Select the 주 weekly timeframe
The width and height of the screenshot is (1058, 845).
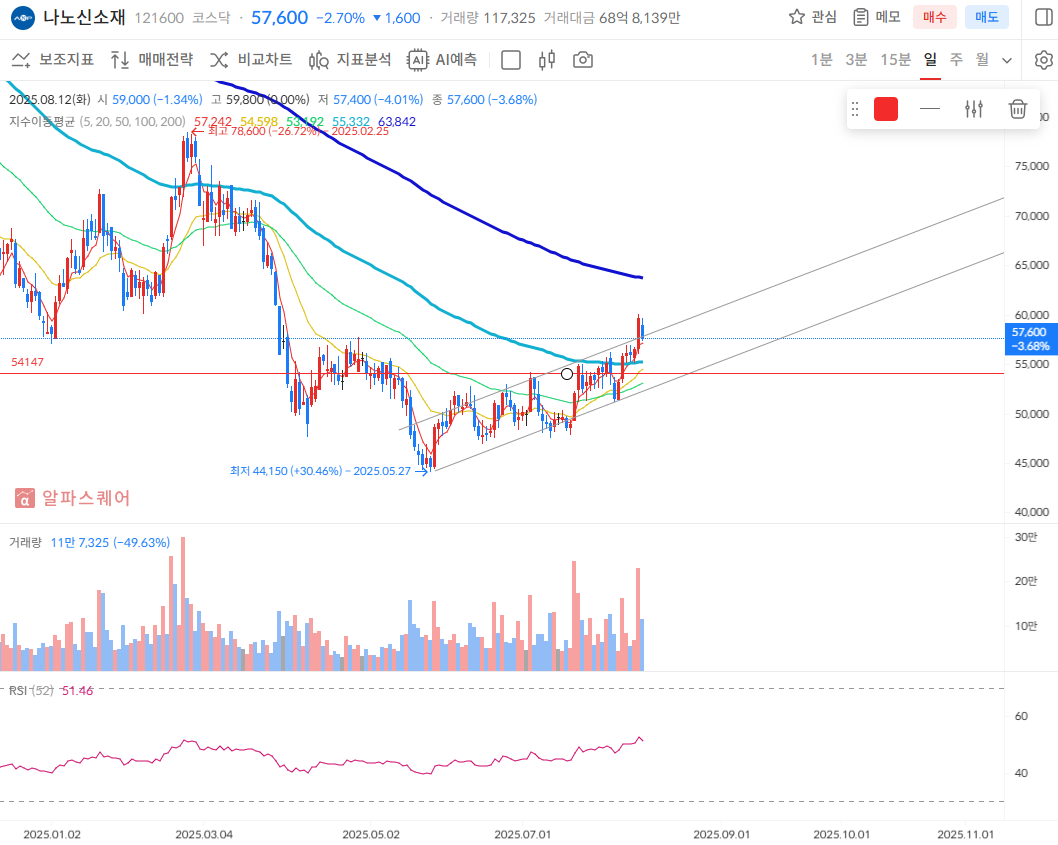click(956, 60)
